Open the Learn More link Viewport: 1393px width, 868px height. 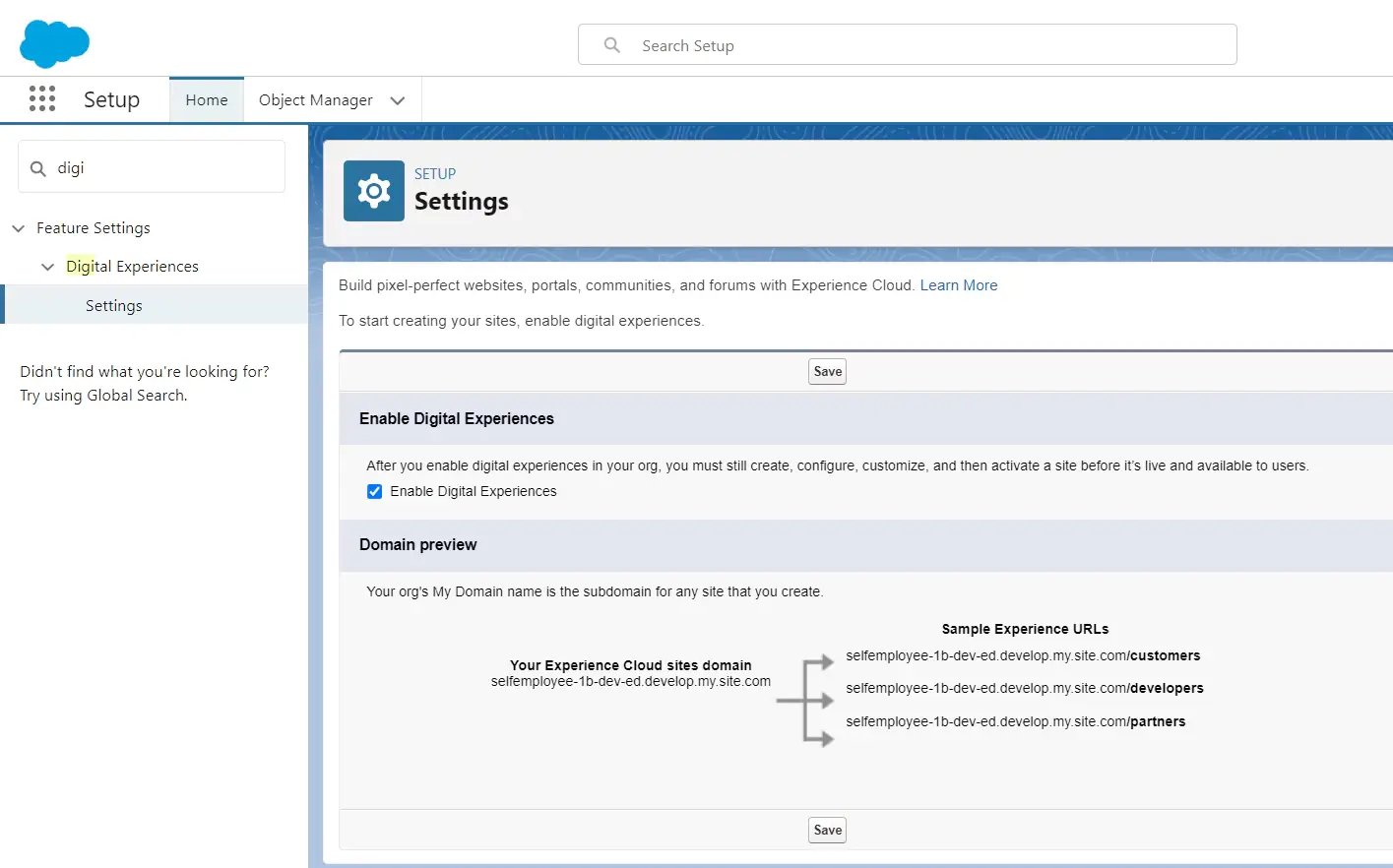click(959, 285)
